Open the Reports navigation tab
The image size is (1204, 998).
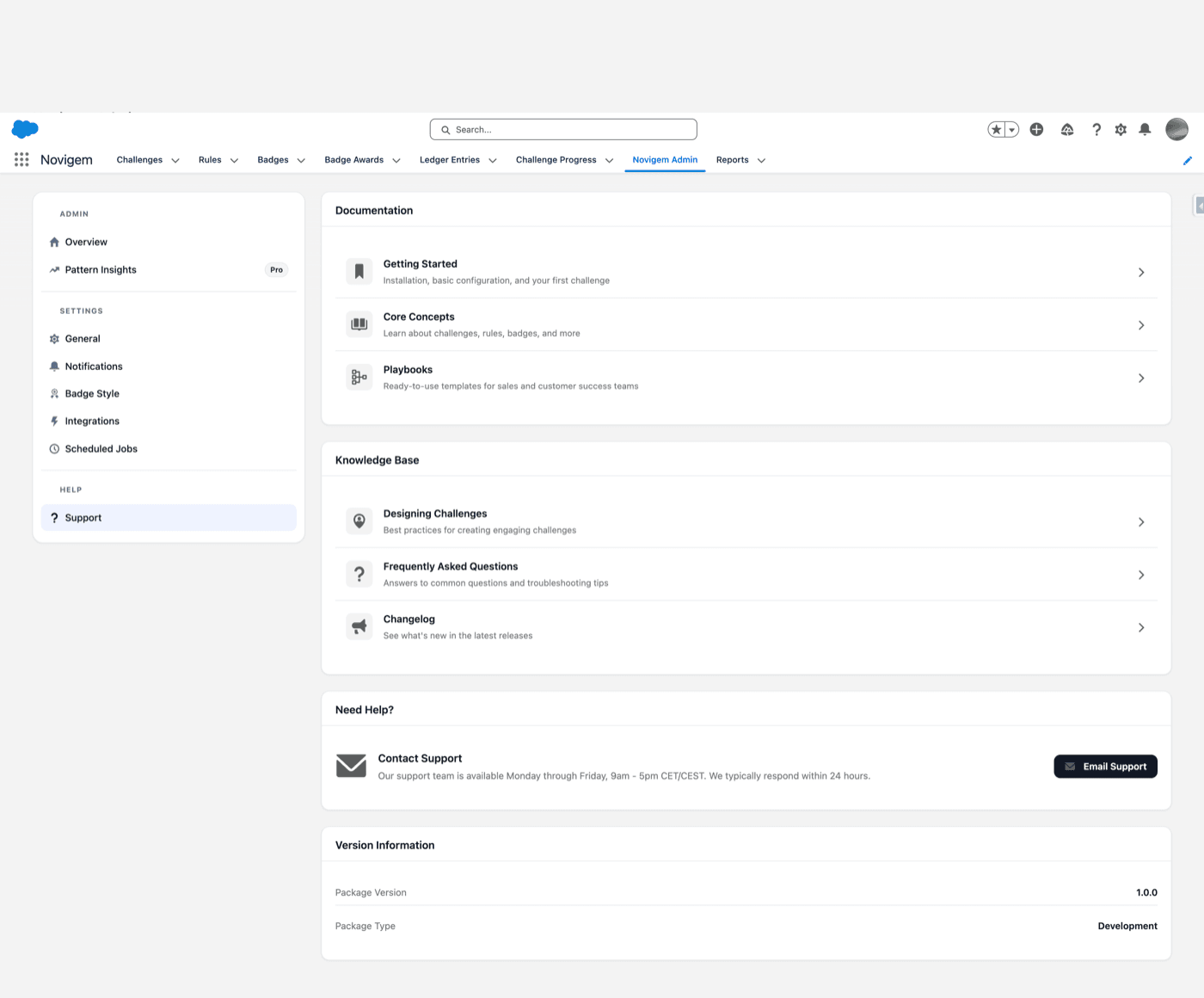pyautogui.click(x=732, y=160)
